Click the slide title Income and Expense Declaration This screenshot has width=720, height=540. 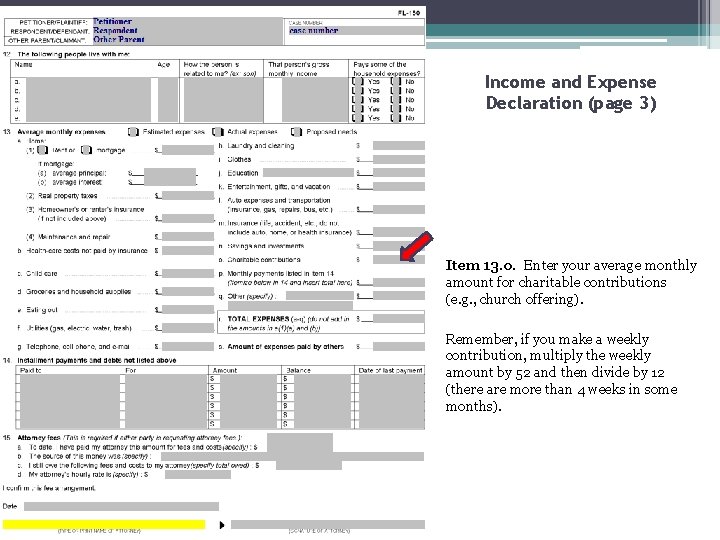click(571, 92)
